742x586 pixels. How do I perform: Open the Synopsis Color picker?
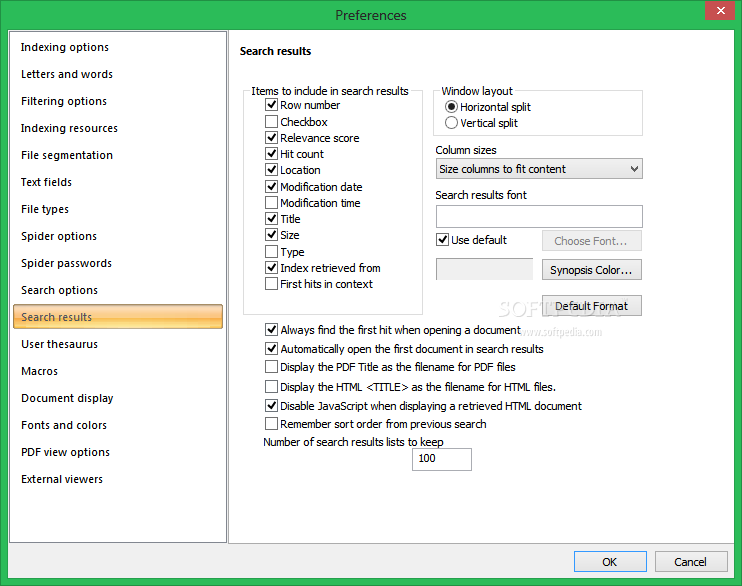point(592,270)
